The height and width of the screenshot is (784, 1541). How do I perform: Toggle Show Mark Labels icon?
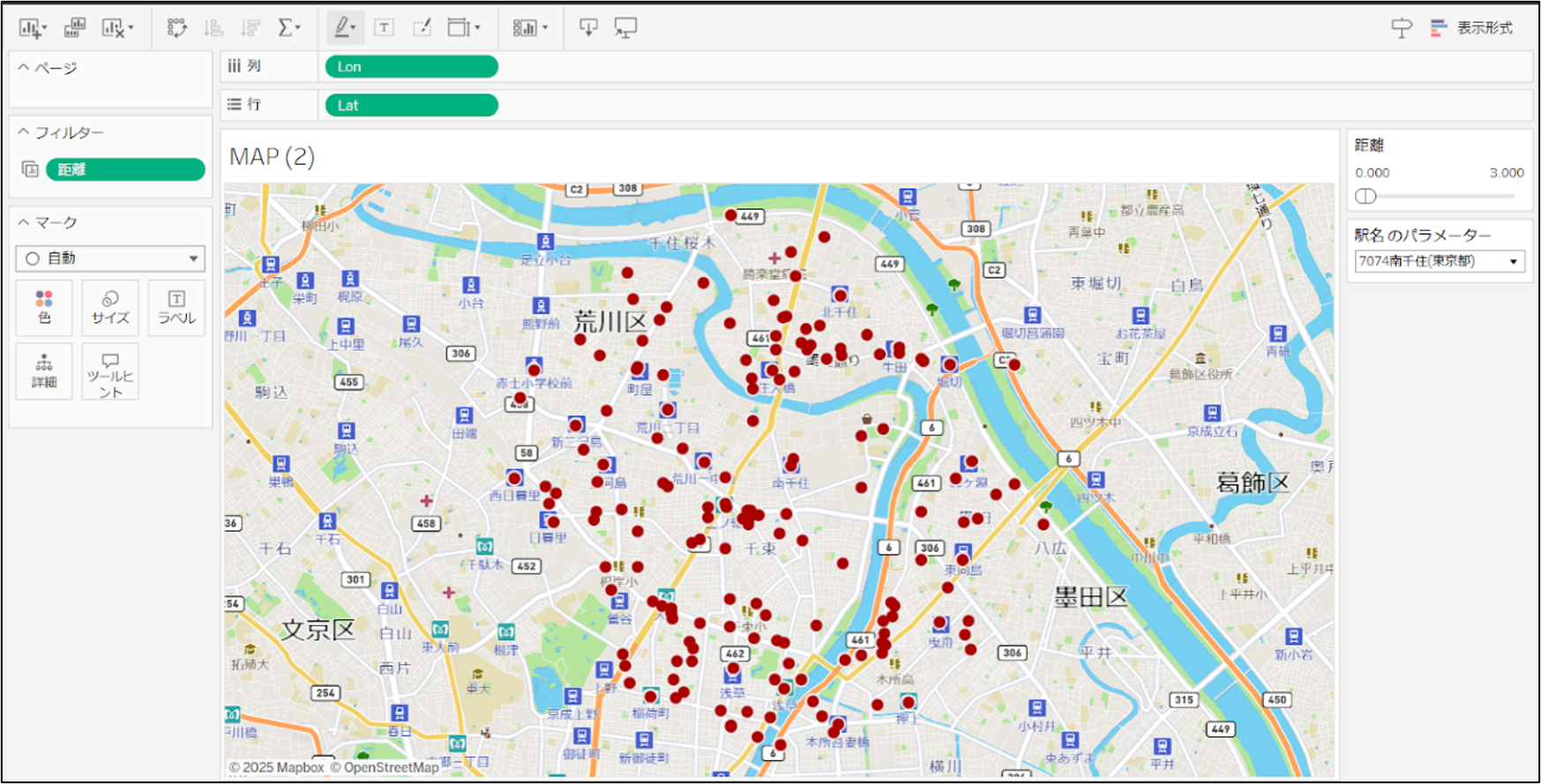[384, 28]
